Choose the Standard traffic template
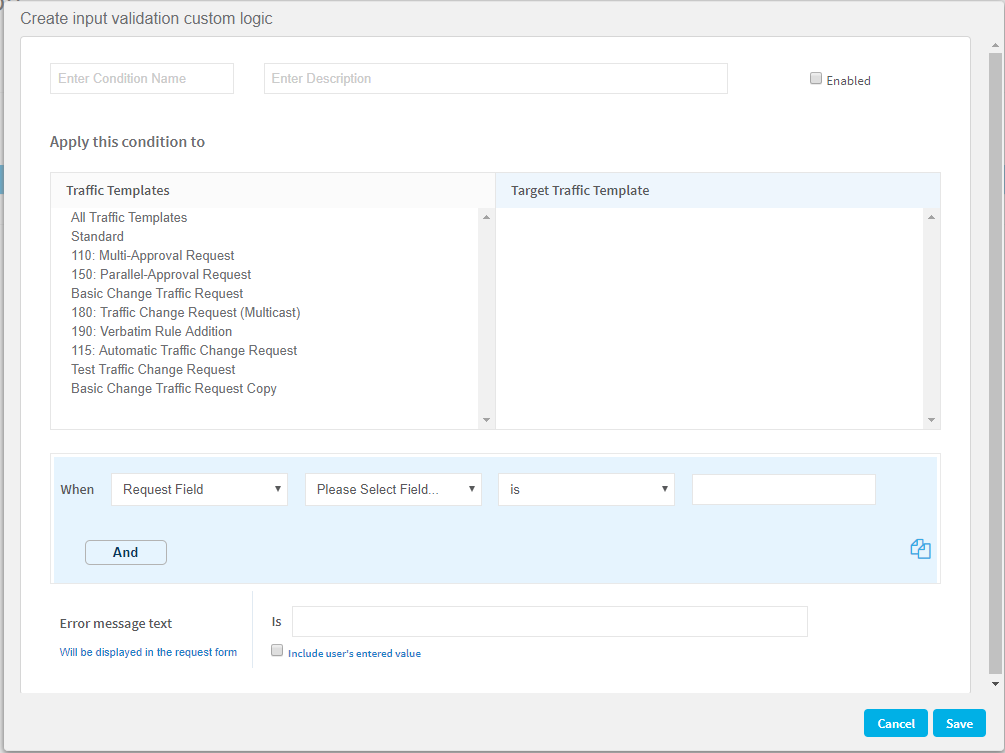 tap(97, 236)
